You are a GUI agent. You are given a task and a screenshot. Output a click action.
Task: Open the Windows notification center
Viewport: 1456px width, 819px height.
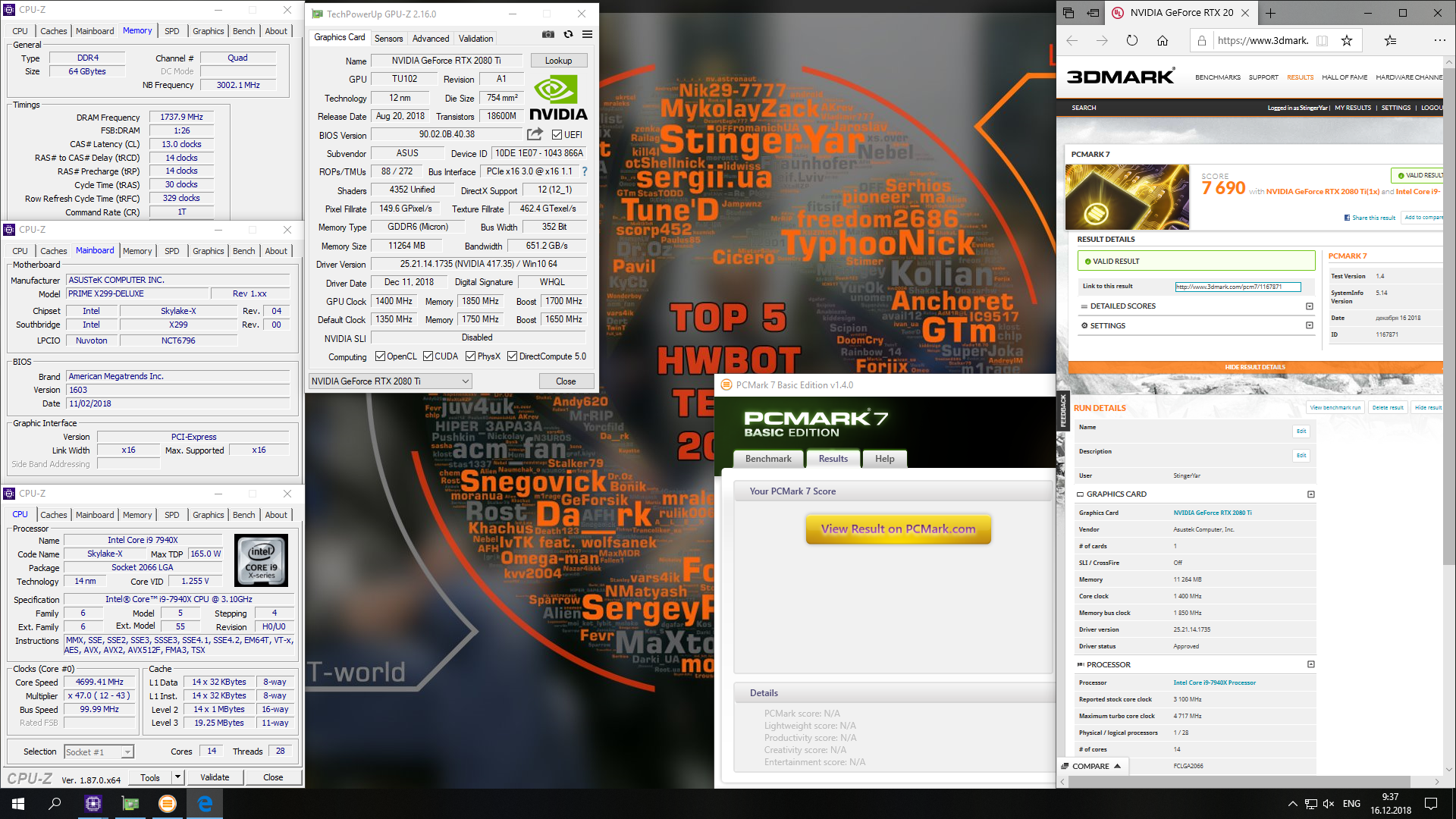point(1431,804)
